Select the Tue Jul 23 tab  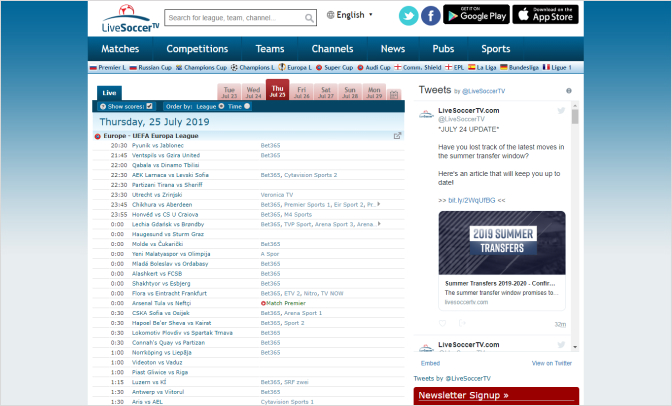point(229,92)
